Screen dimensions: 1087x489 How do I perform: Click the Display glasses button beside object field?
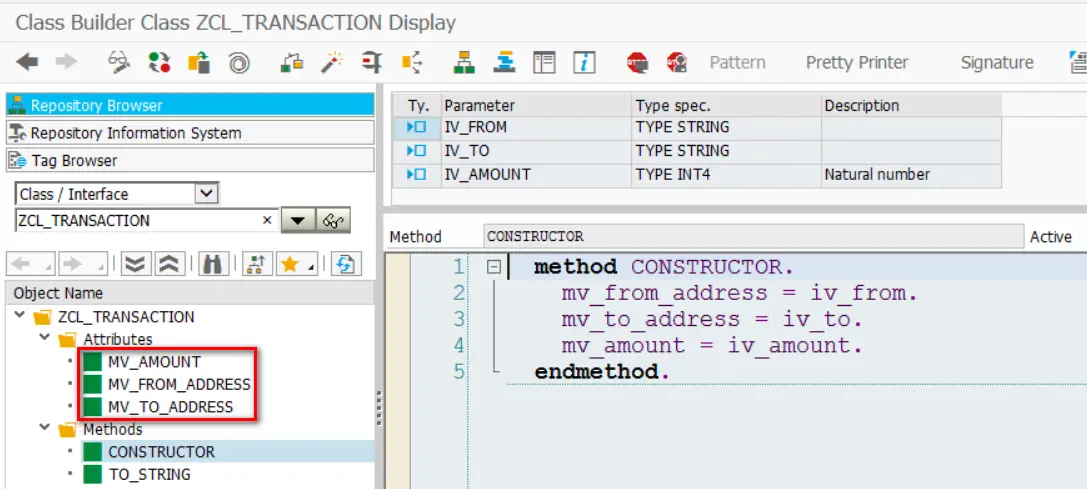tap(333, 221)
